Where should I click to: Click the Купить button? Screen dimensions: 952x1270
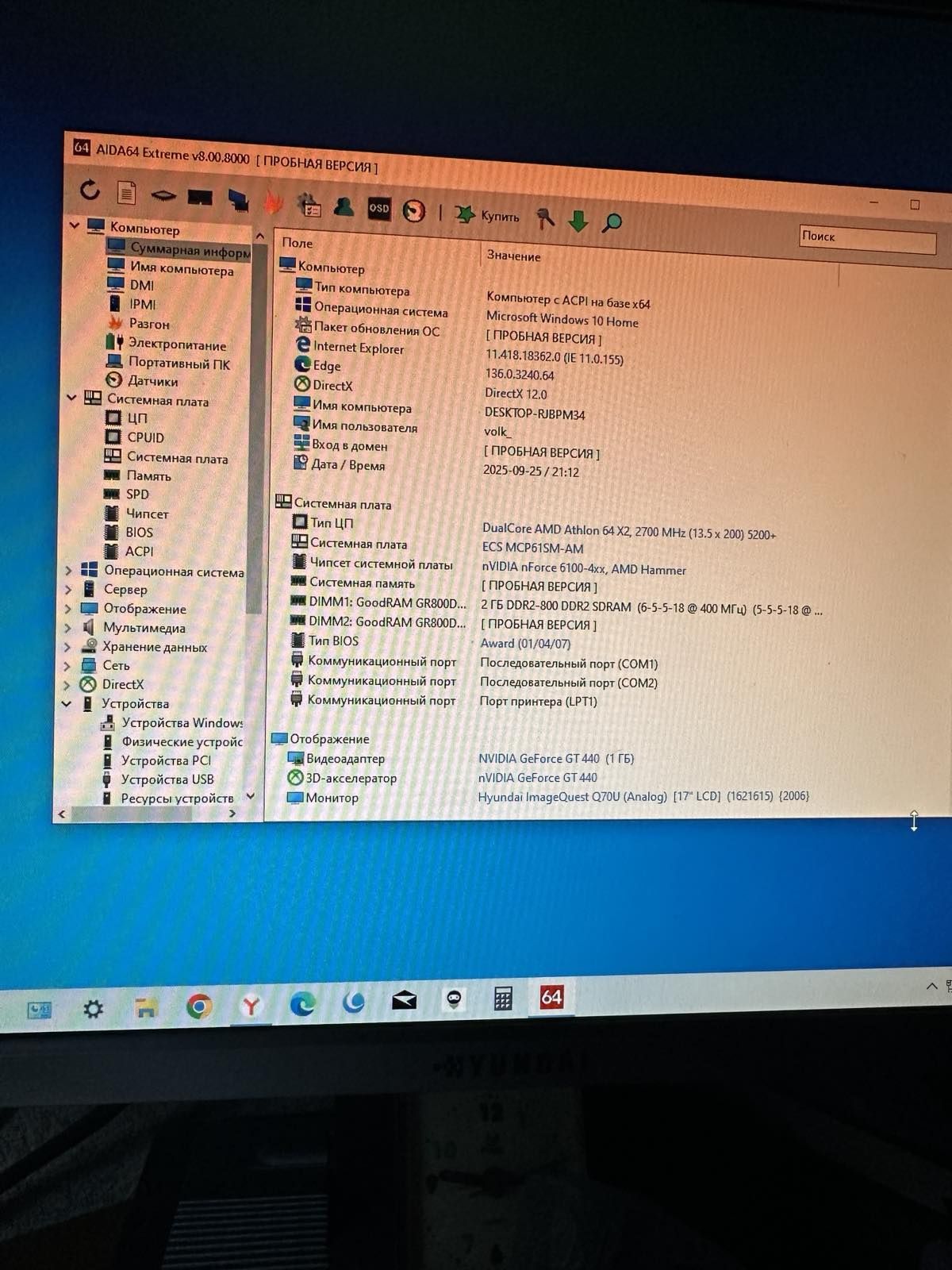(x=488, y=215)
